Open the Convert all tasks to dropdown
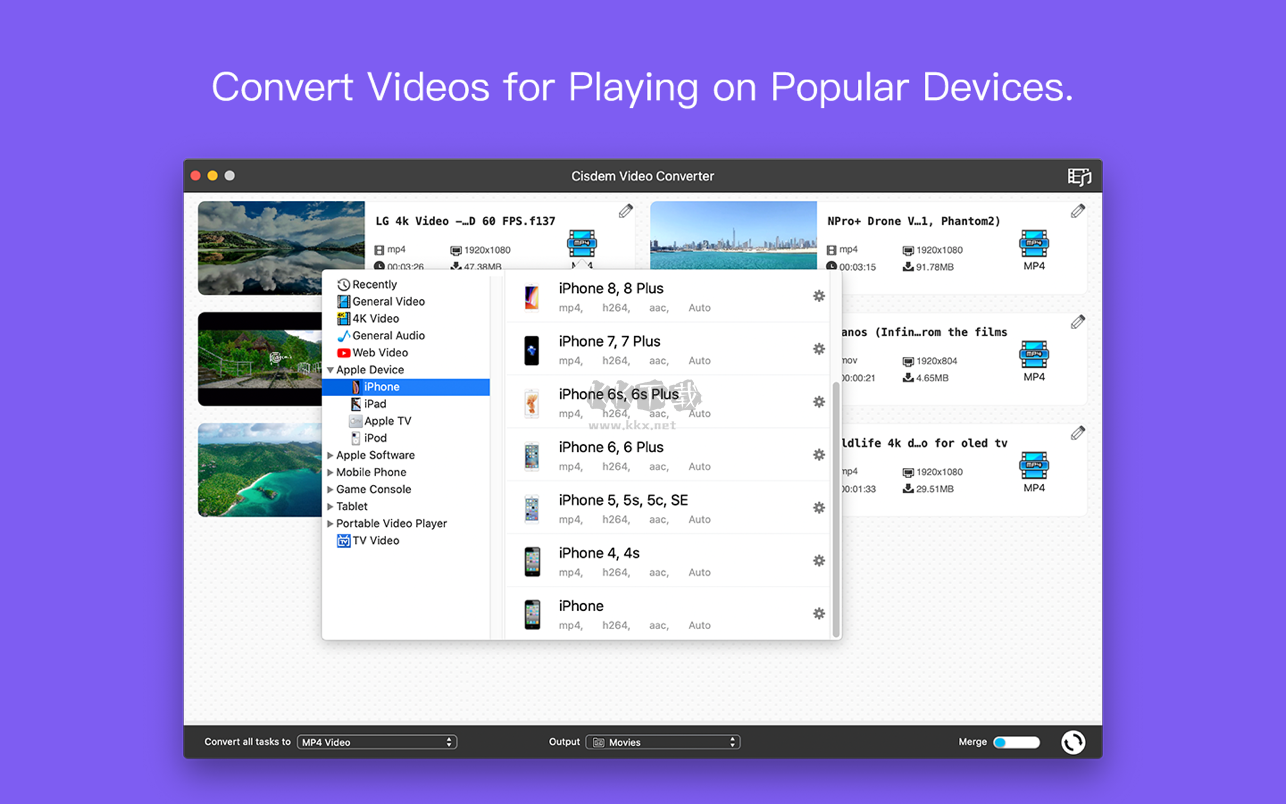Screen dimensions: 1286x804 (x=377, y=742)
